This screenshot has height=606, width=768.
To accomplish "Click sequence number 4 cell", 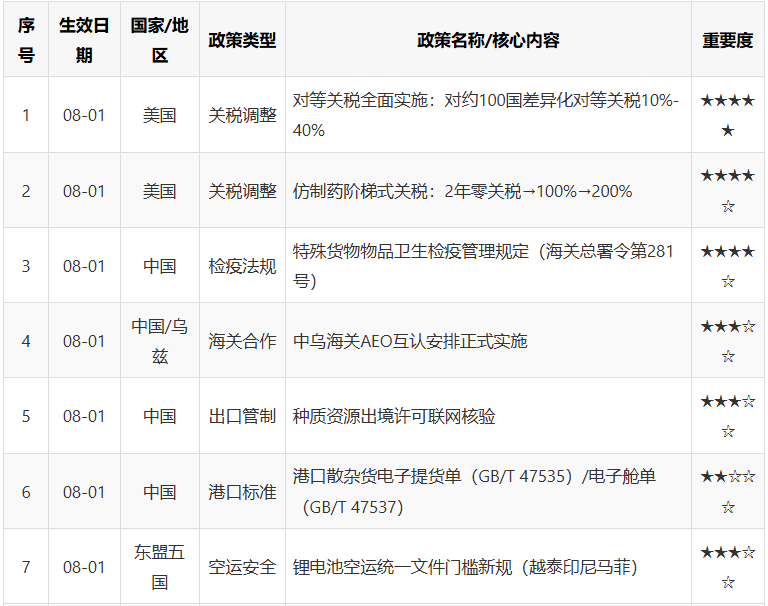I will (x=26, y=340).
